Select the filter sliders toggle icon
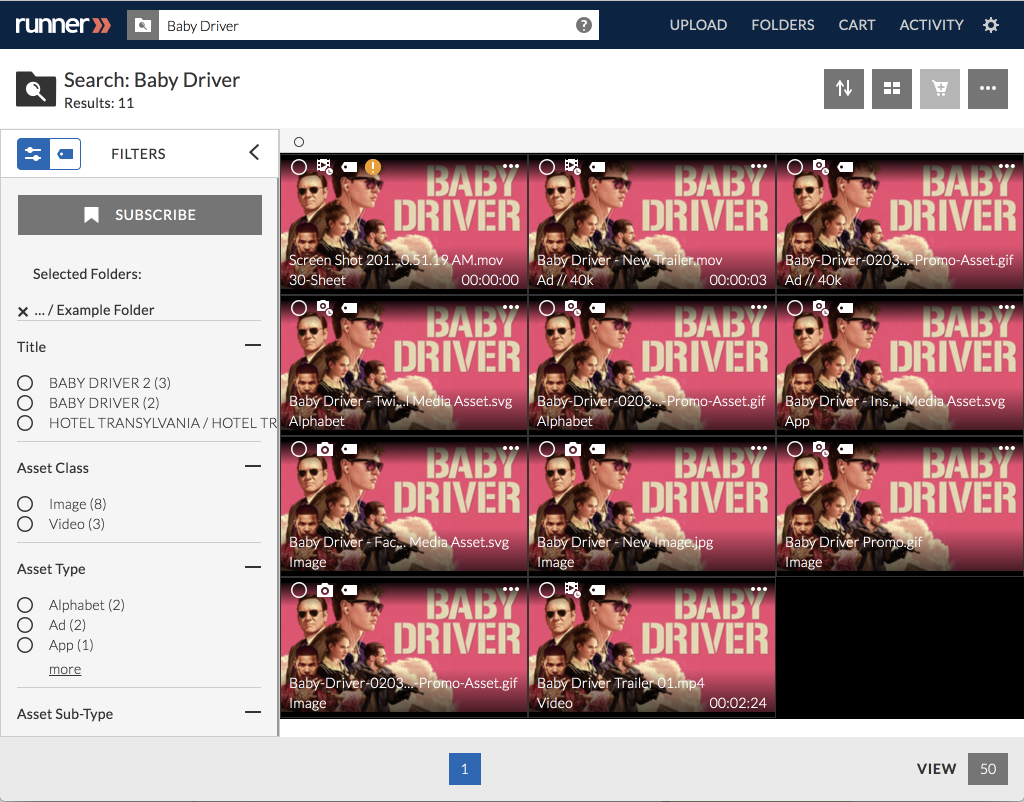The image size is (1024, 802). pyautogui.click(x=33, y=154)
